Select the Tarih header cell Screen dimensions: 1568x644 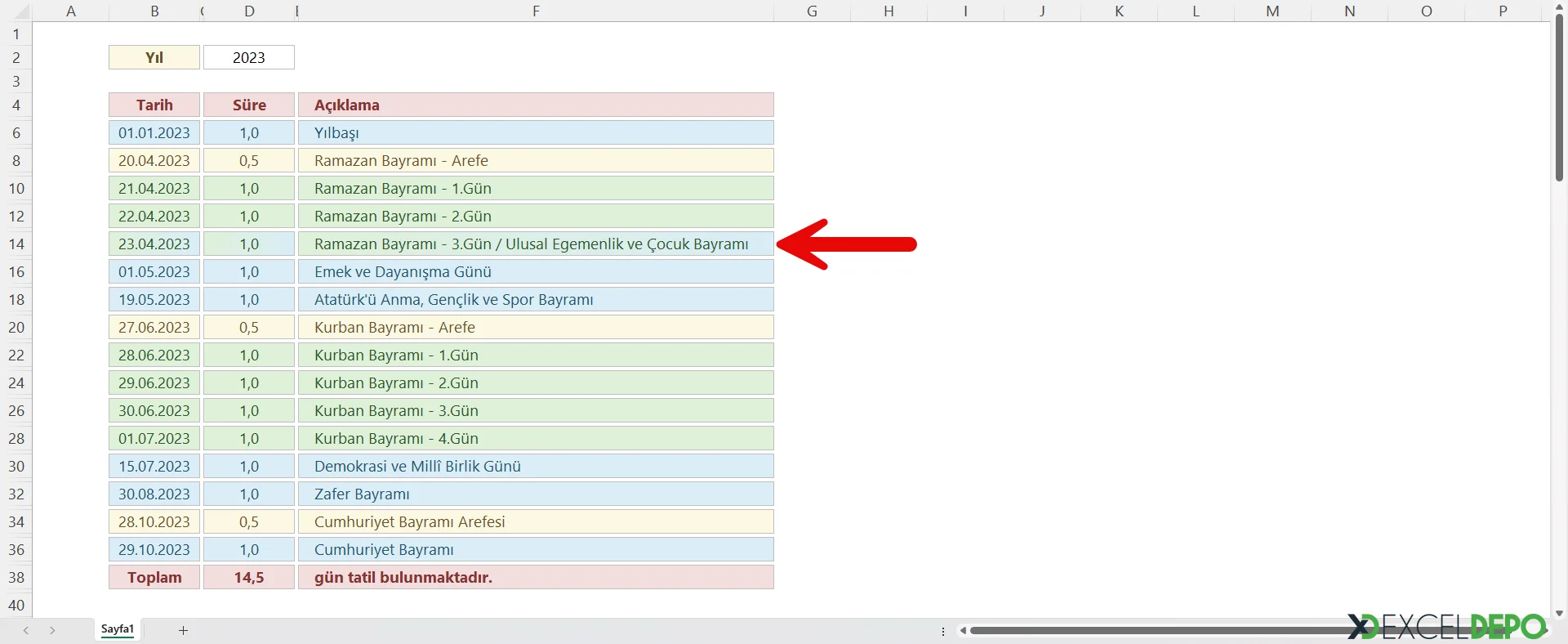tap(154, 105)
